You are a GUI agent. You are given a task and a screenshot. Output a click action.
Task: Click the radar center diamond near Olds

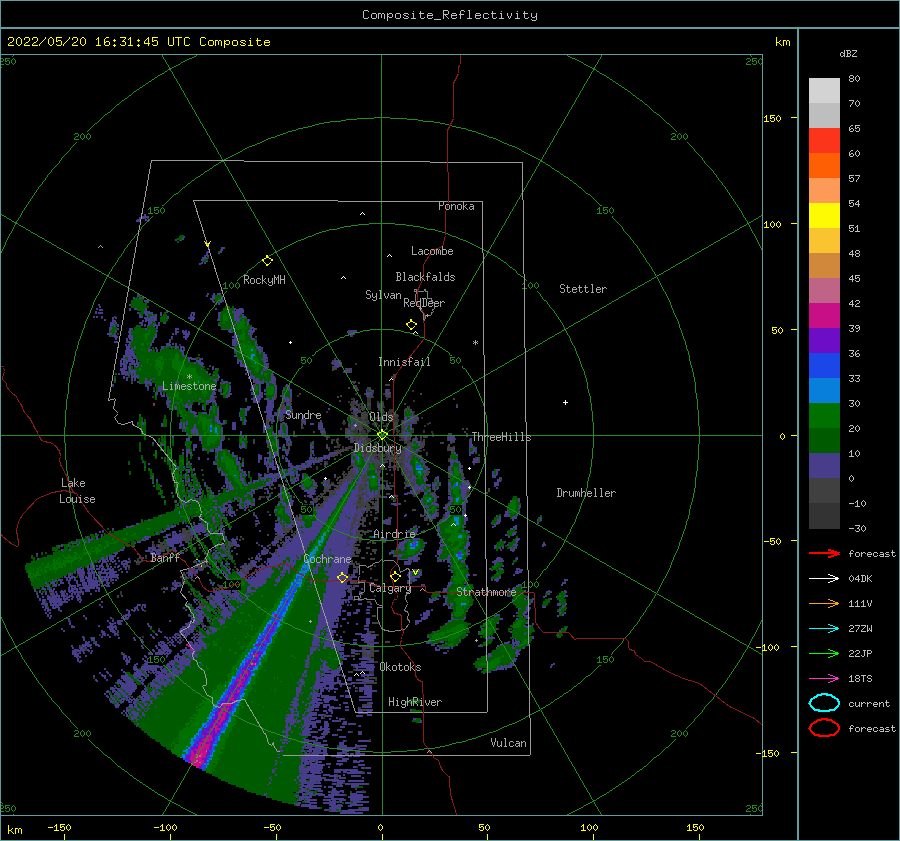tap(382, 435)
